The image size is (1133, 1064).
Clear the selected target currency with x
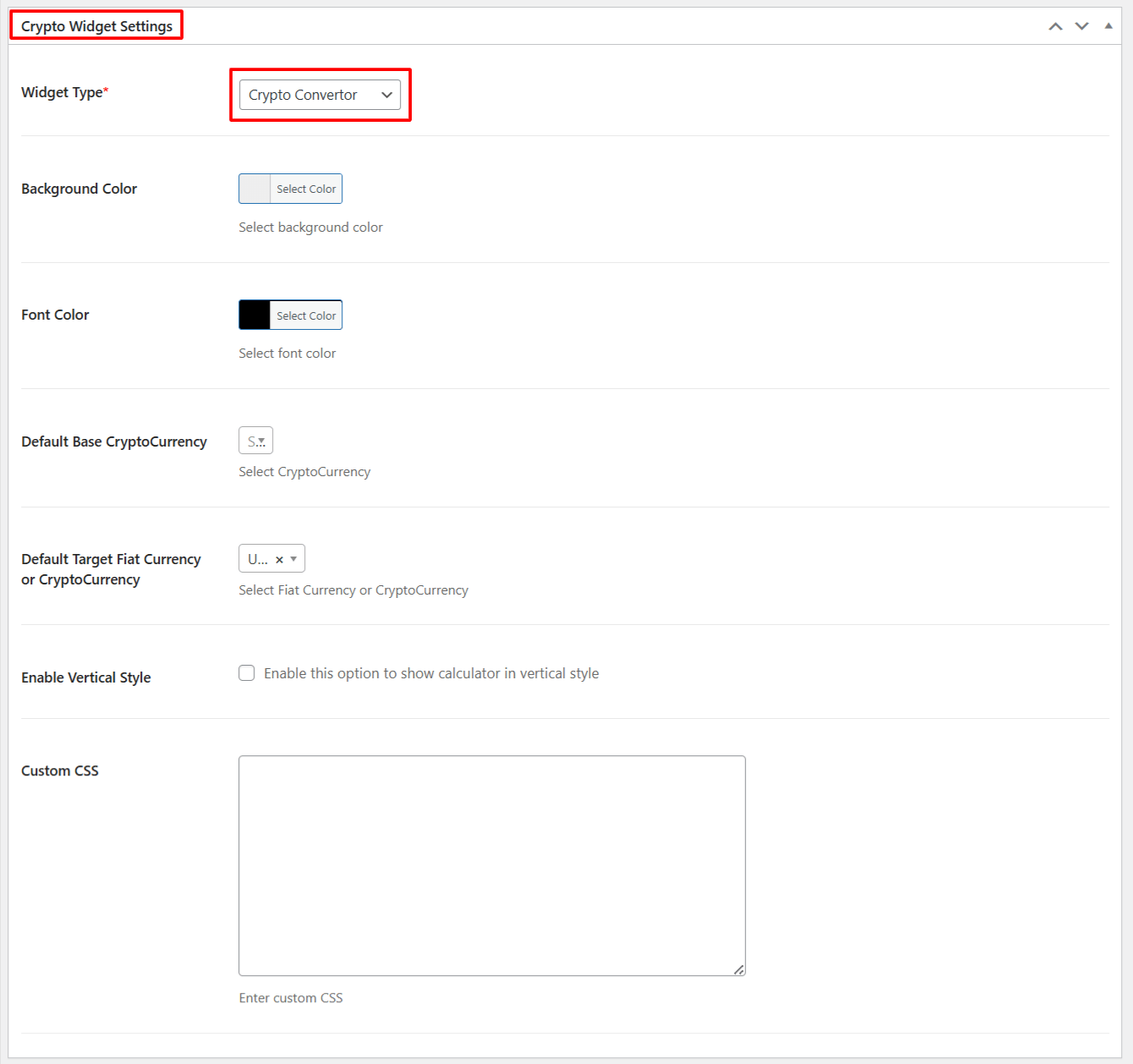279,559
